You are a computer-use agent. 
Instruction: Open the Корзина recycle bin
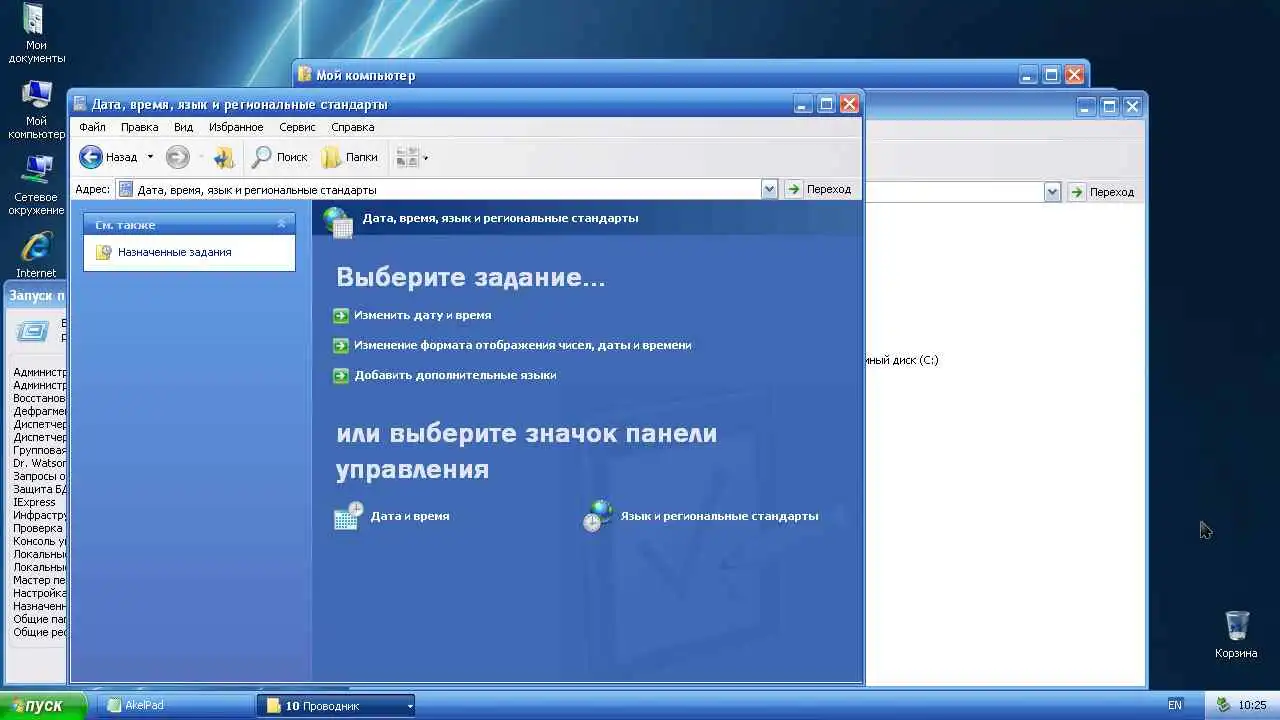click(1236, 634)
